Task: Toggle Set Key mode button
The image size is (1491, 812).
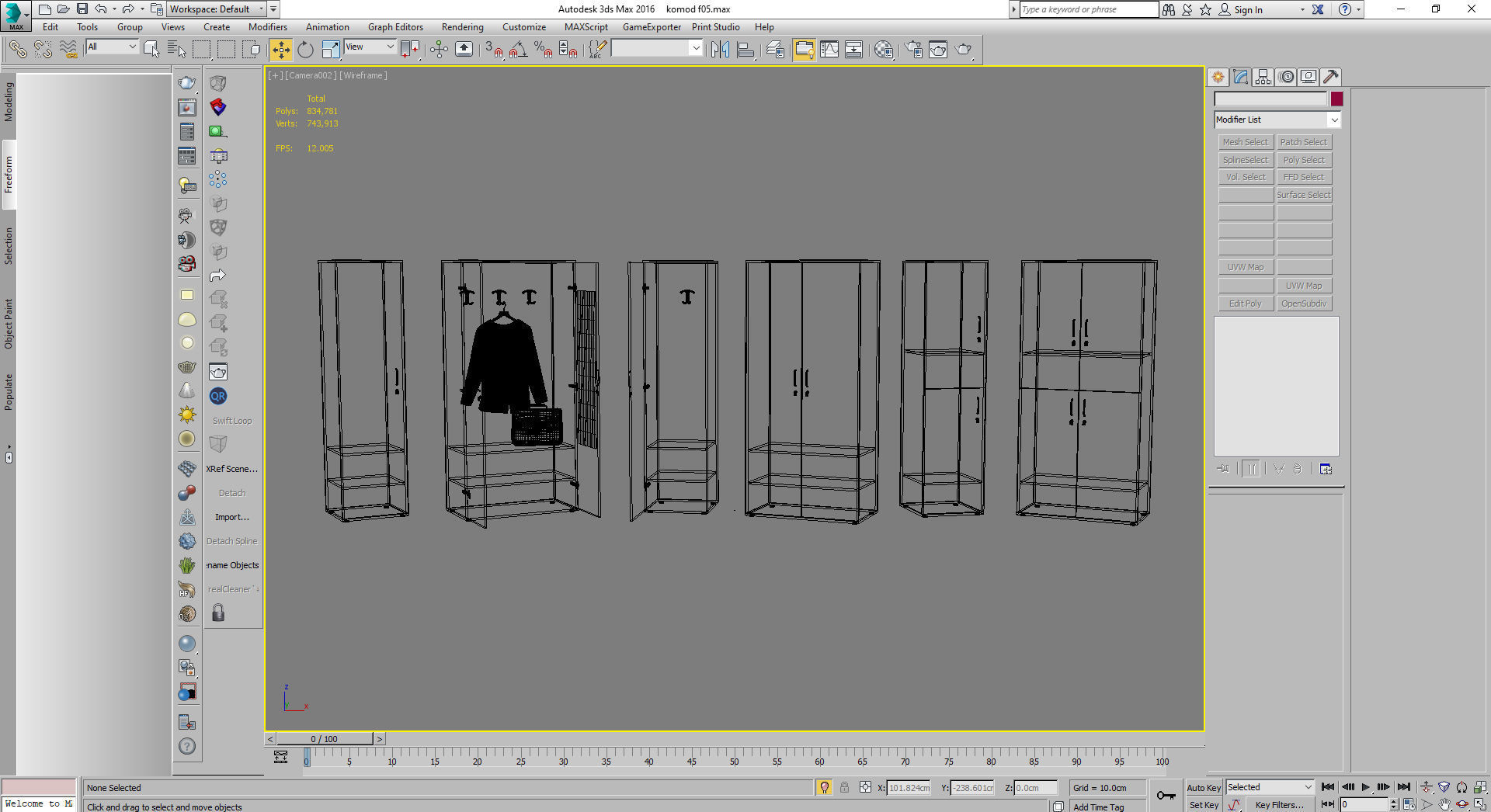Action: (1204, 805)
